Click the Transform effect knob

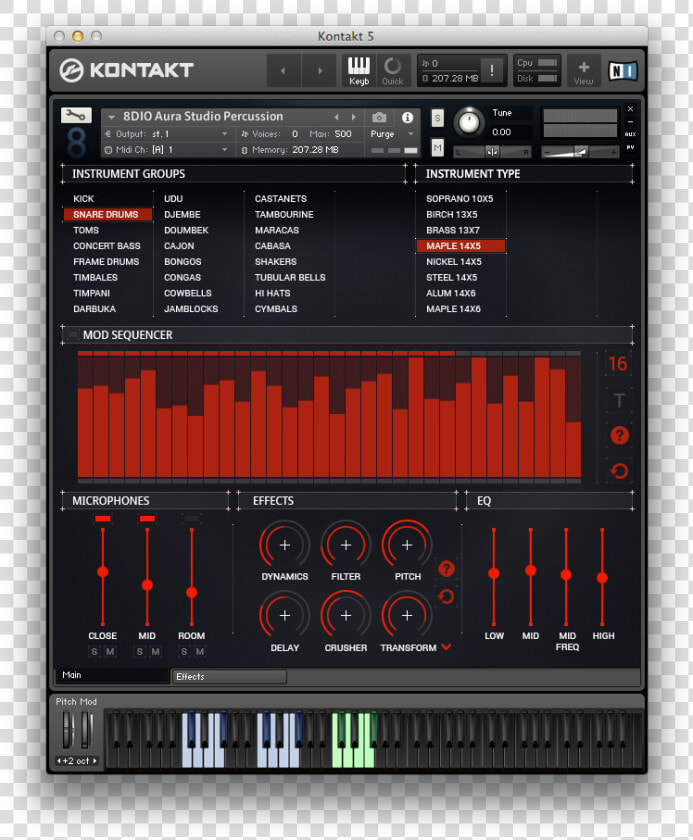point(407,616)
